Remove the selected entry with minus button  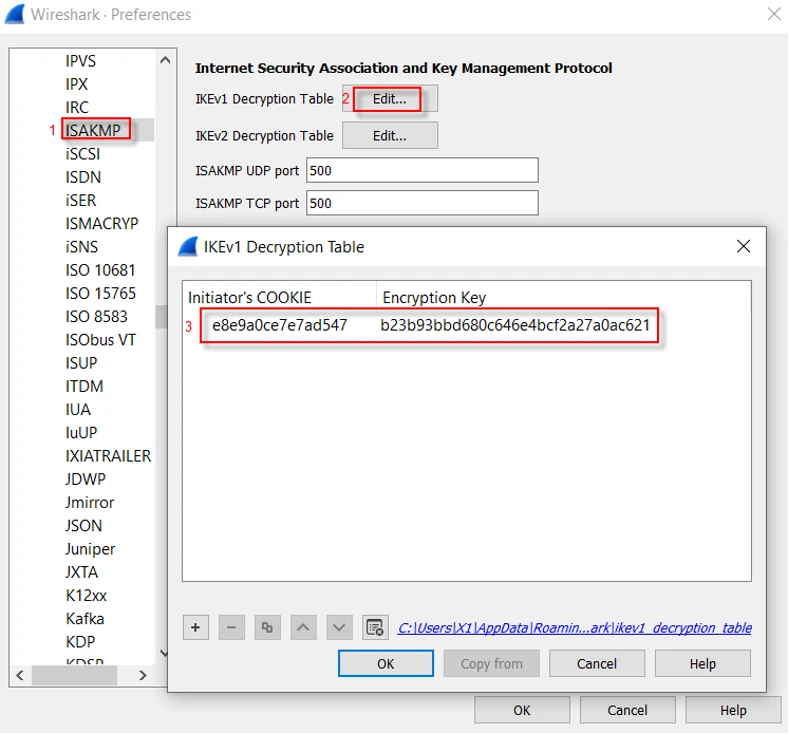231,628
